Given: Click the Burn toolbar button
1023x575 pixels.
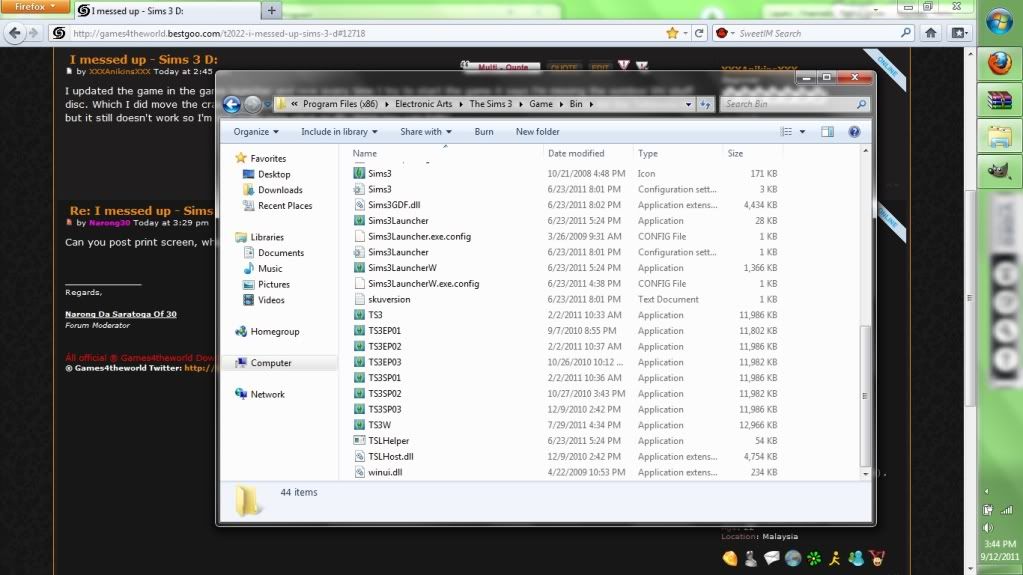Looking at the screenshot, I should click(x=484, y=131).
